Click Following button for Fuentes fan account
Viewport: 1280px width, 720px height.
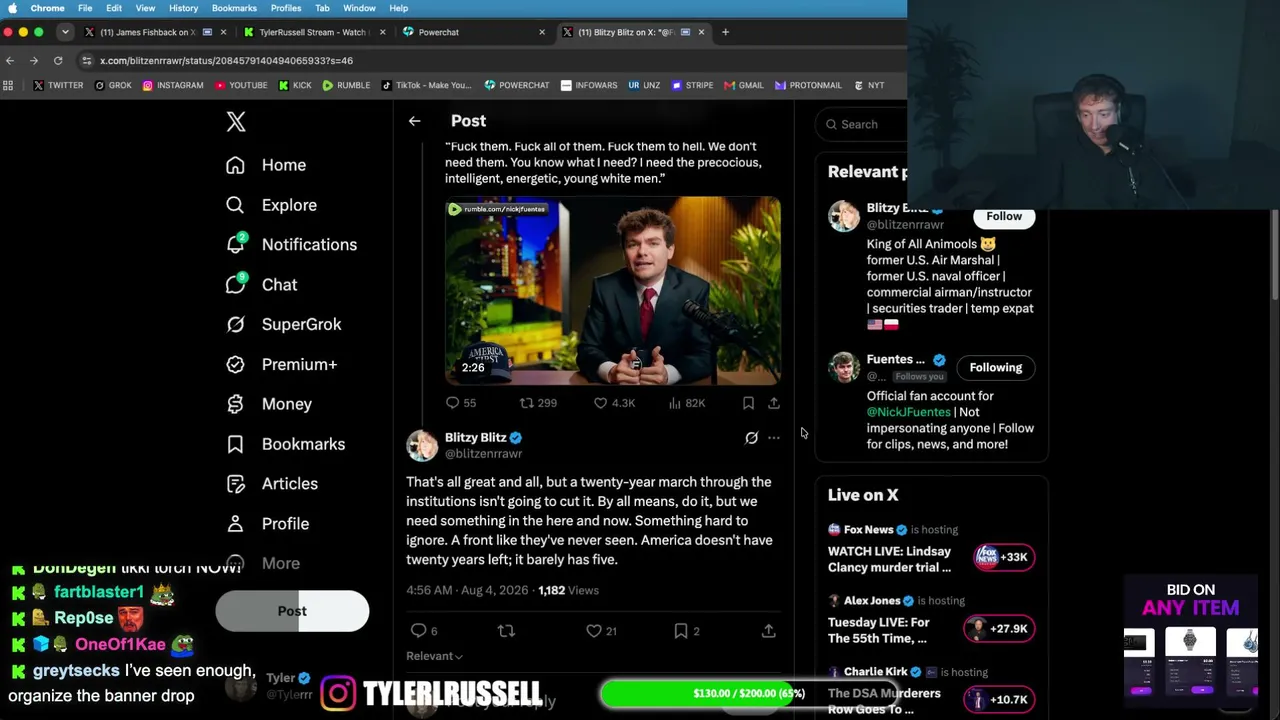996,368
